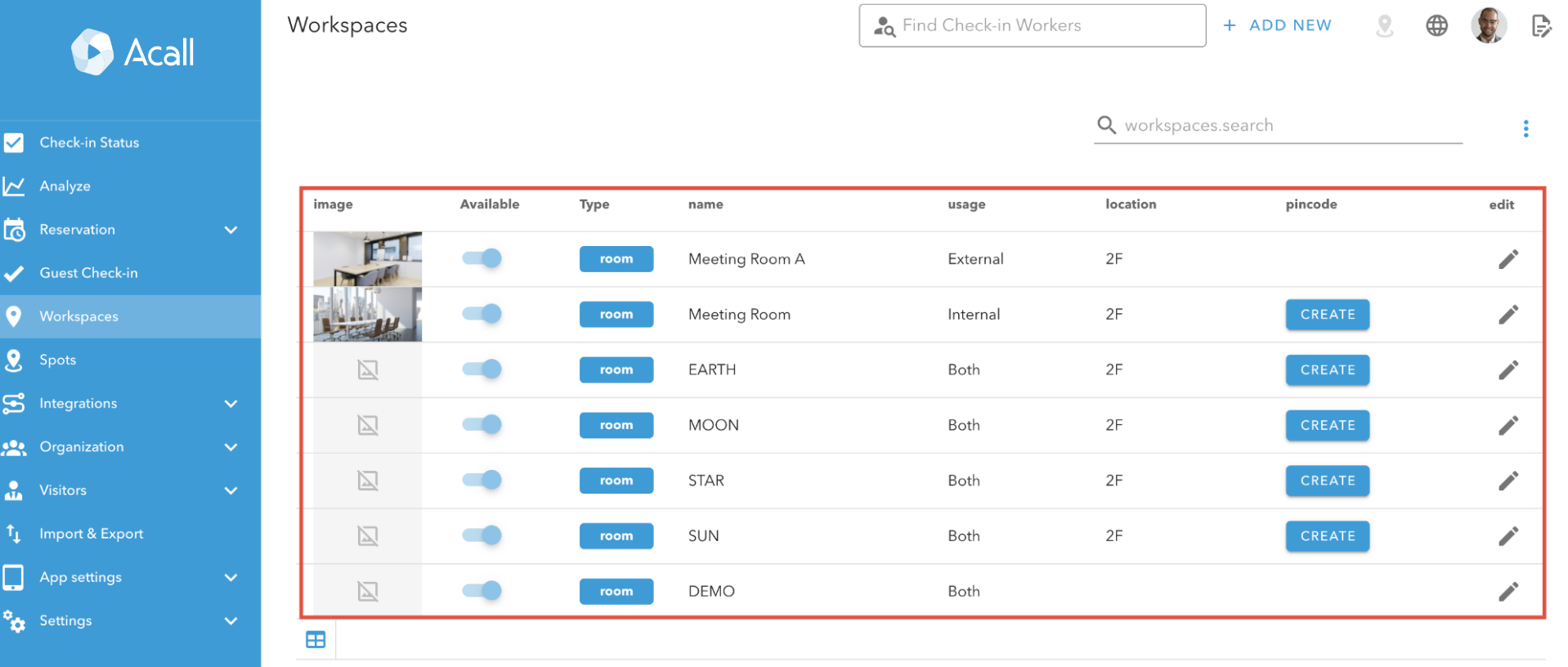
Task: Toggle availability for Meeting Room A
Action: [x=482, y=259]
